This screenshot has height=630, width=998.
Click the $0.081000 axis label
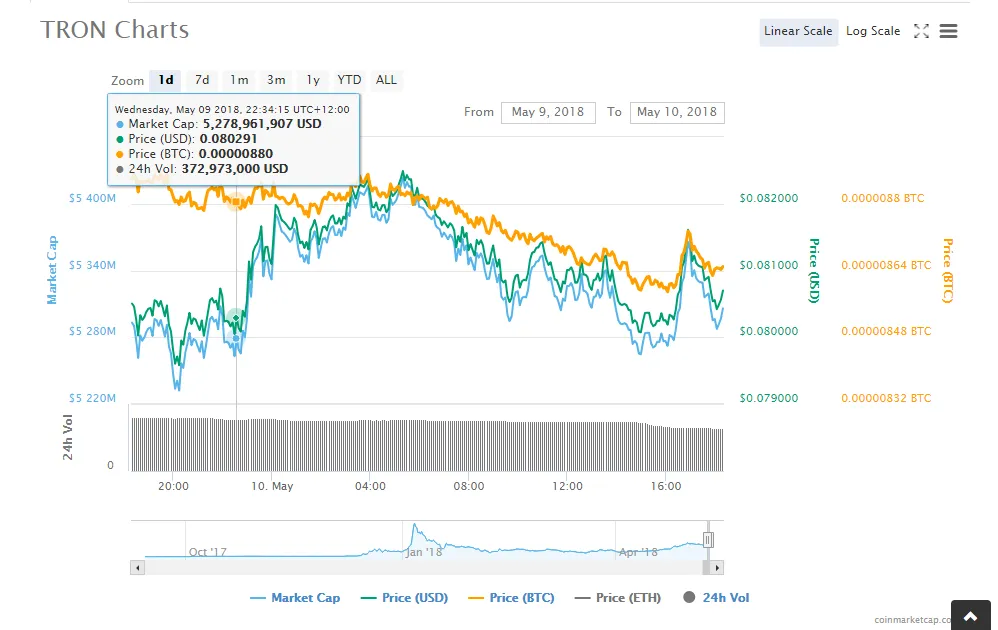pos(768,265)
